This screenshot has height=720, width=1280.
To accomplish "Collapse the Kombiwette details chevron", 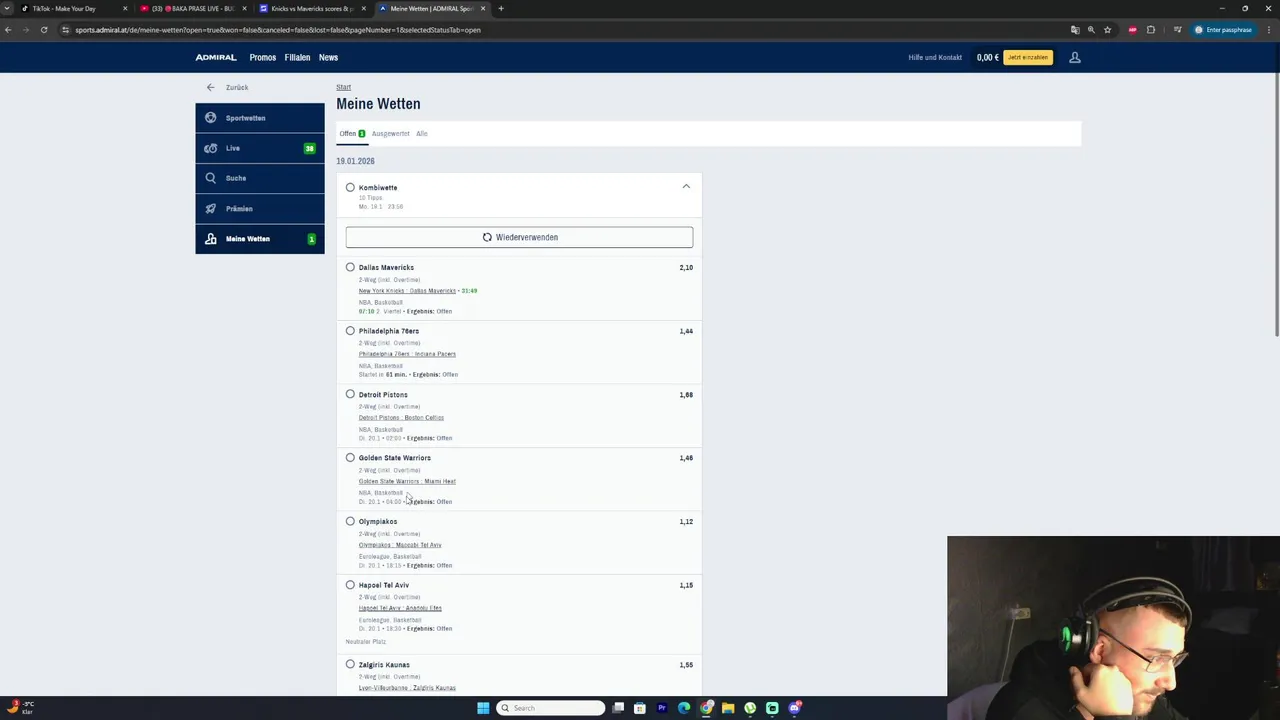I will (686, 186).
